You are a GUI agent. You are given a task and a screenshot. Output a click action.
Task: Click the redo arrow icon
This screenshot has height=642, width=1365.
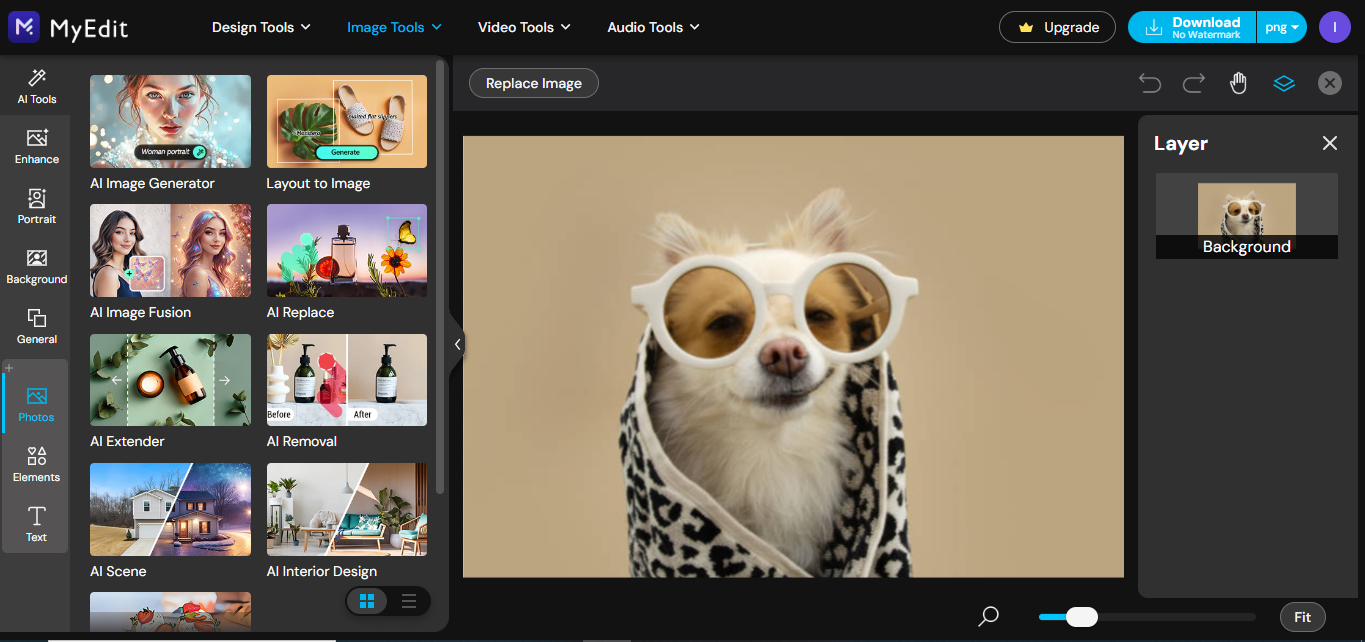pos(1194,83)
